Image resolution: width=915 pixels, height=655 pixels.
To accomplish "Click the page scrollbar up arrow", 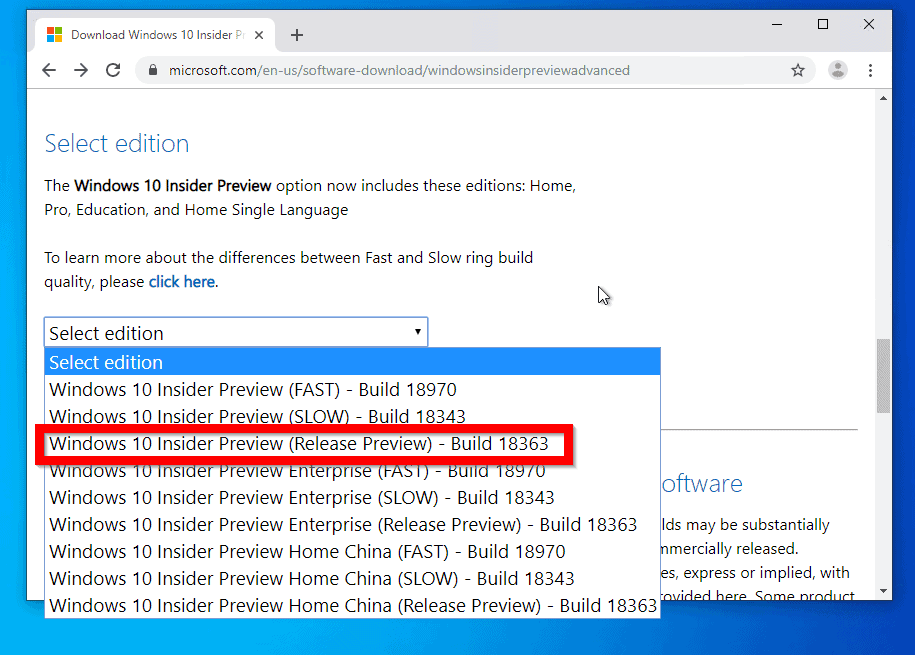I will click(x=883, y=98).
